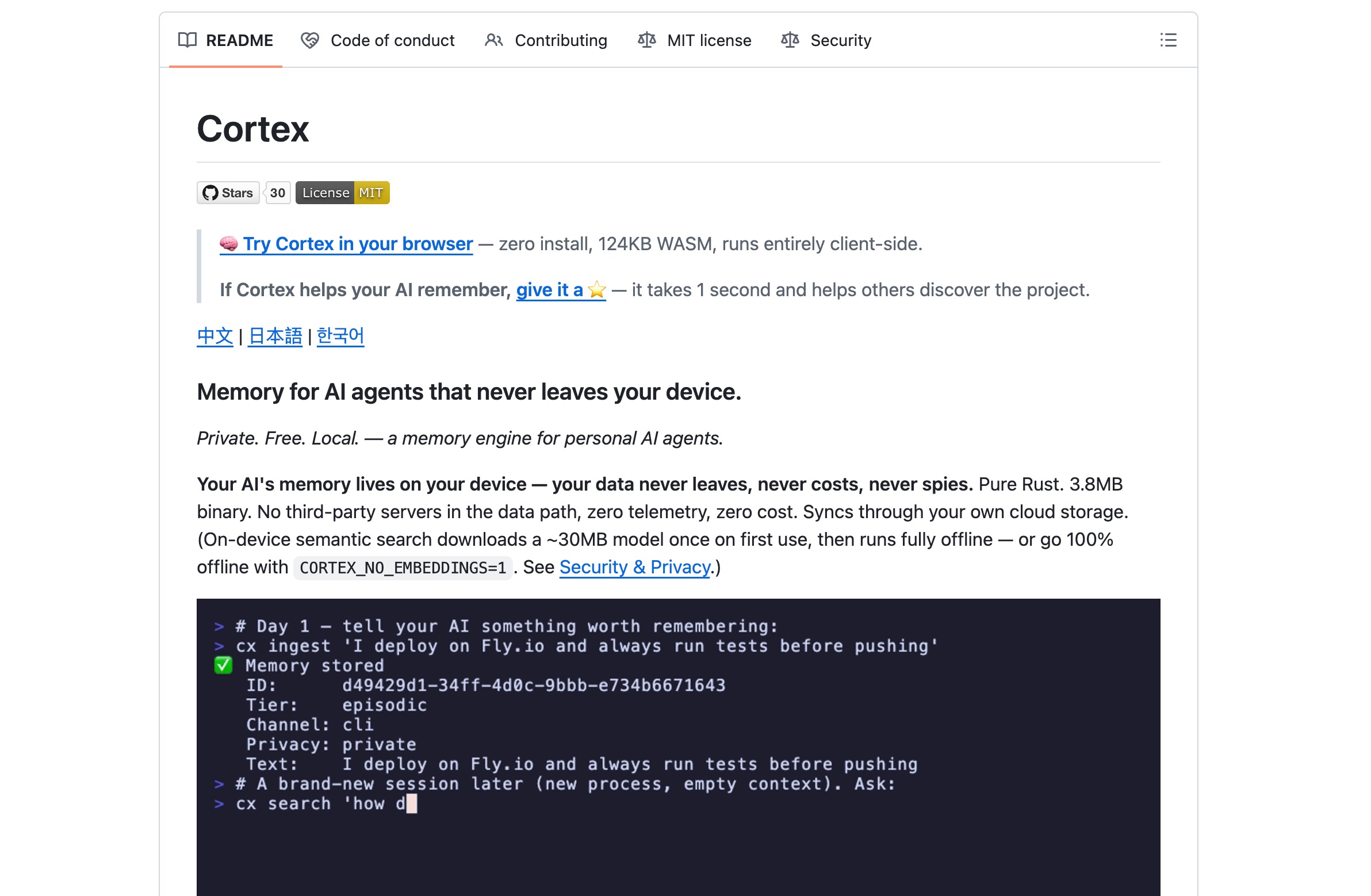
Task: Click heading Memory for AI agents that never leaves
Action: tap(469, 392)
